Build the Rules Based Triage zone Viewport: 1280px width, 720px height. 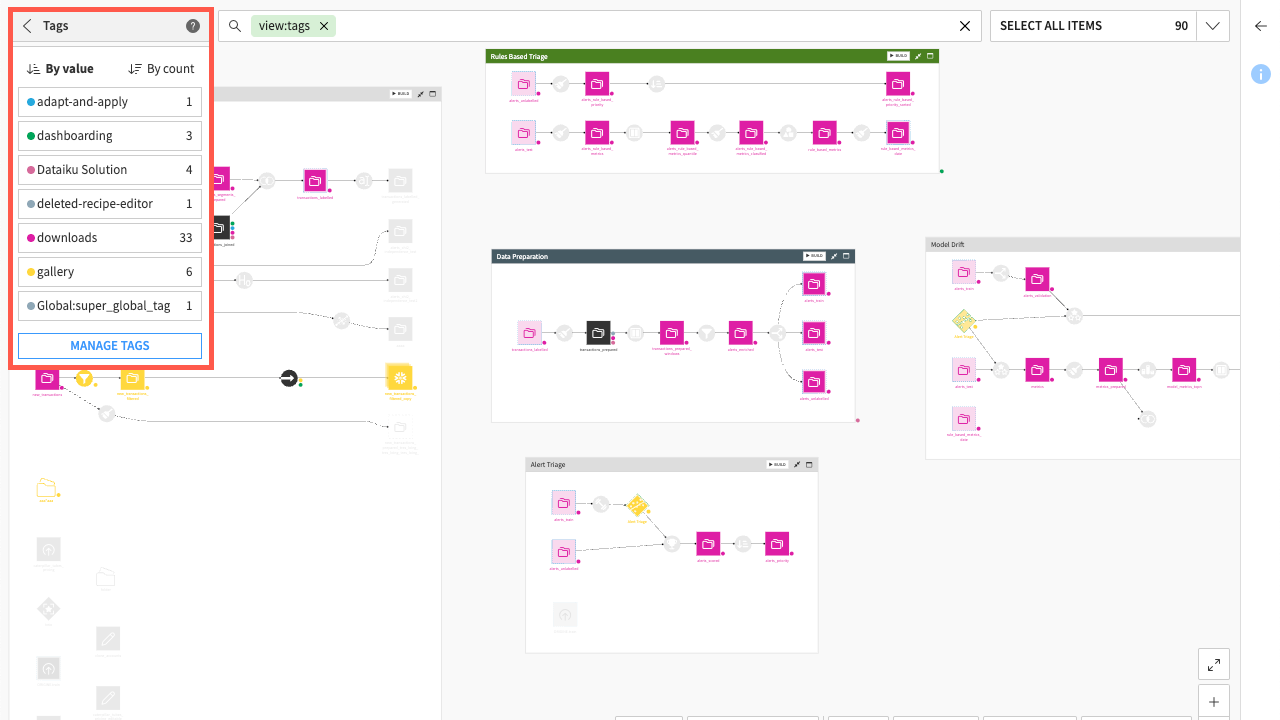[x=898, y=57]
